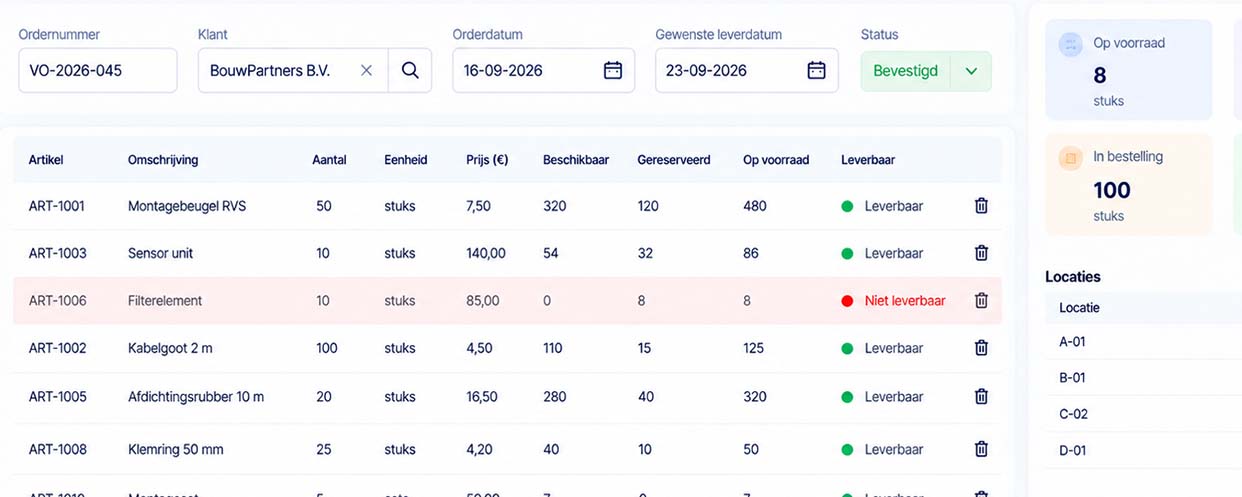Viewport: 1242px width, 497px height.
Task: Click the Filterelement description cell
Action: click(165, 300)
